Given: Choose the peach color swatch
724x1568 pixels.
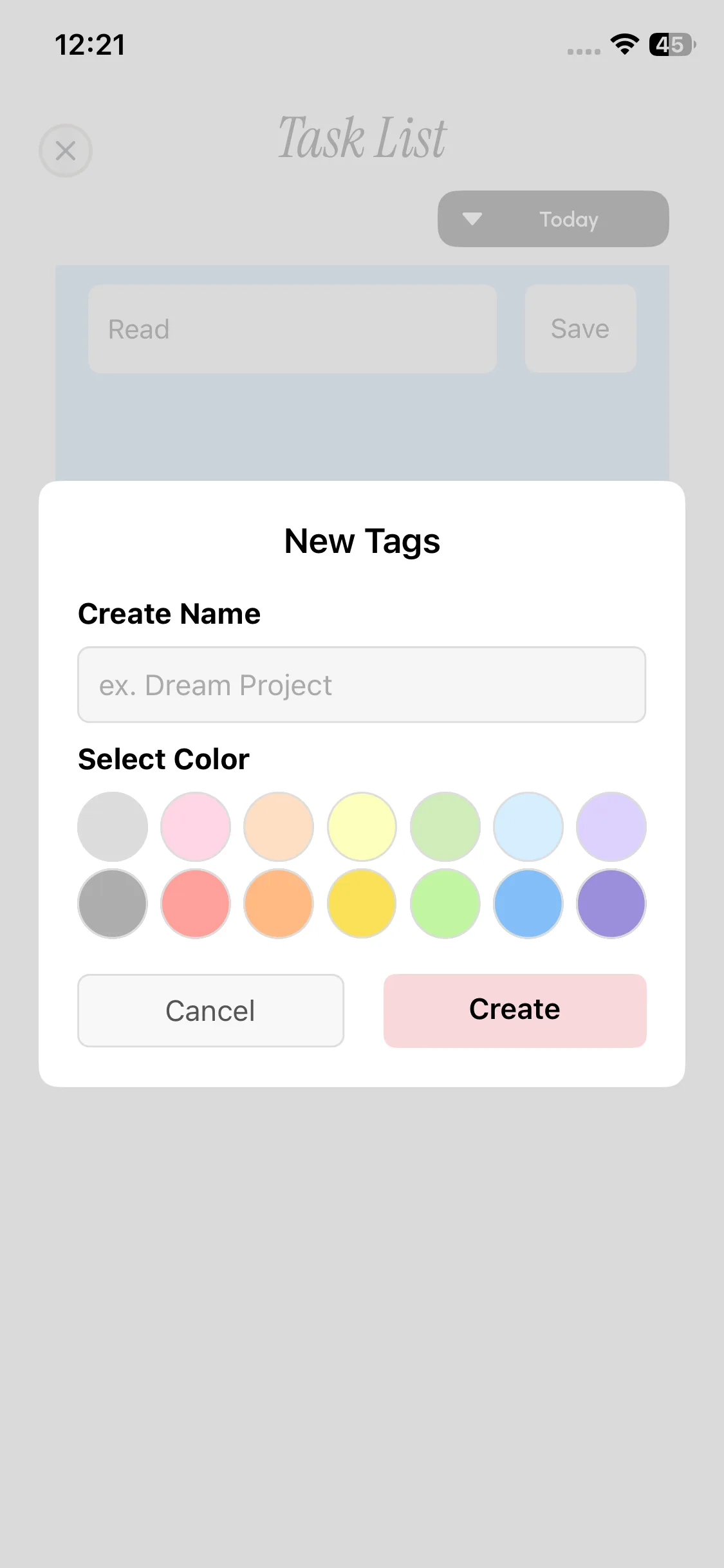Looking at the screenshot, I should click(x=279, y=826).
